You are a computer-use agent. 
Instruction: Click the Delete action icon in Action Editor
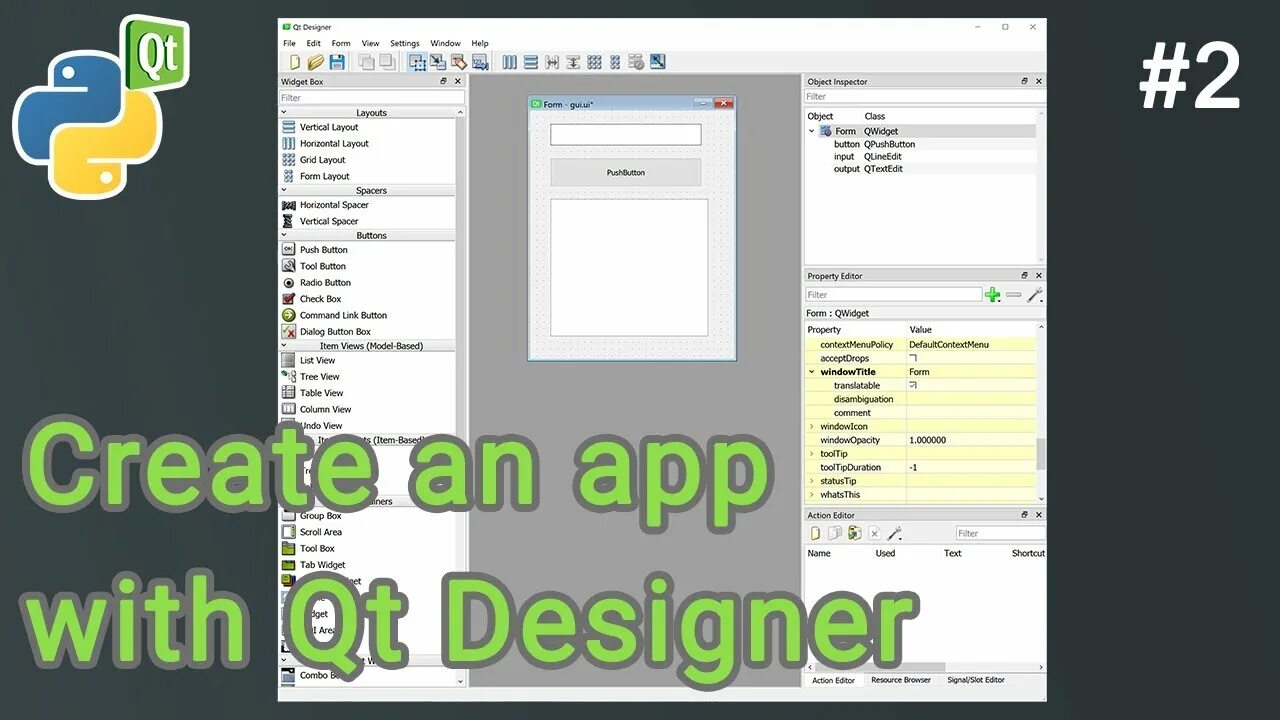click(874, 533)
